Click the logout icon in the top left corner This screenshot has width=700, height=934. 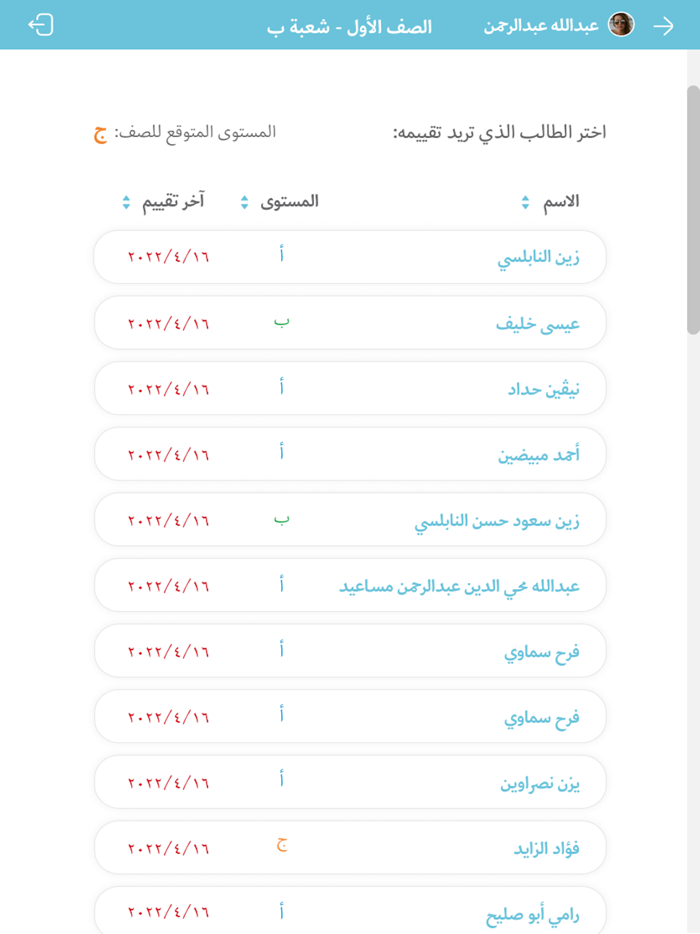[40, 25]
